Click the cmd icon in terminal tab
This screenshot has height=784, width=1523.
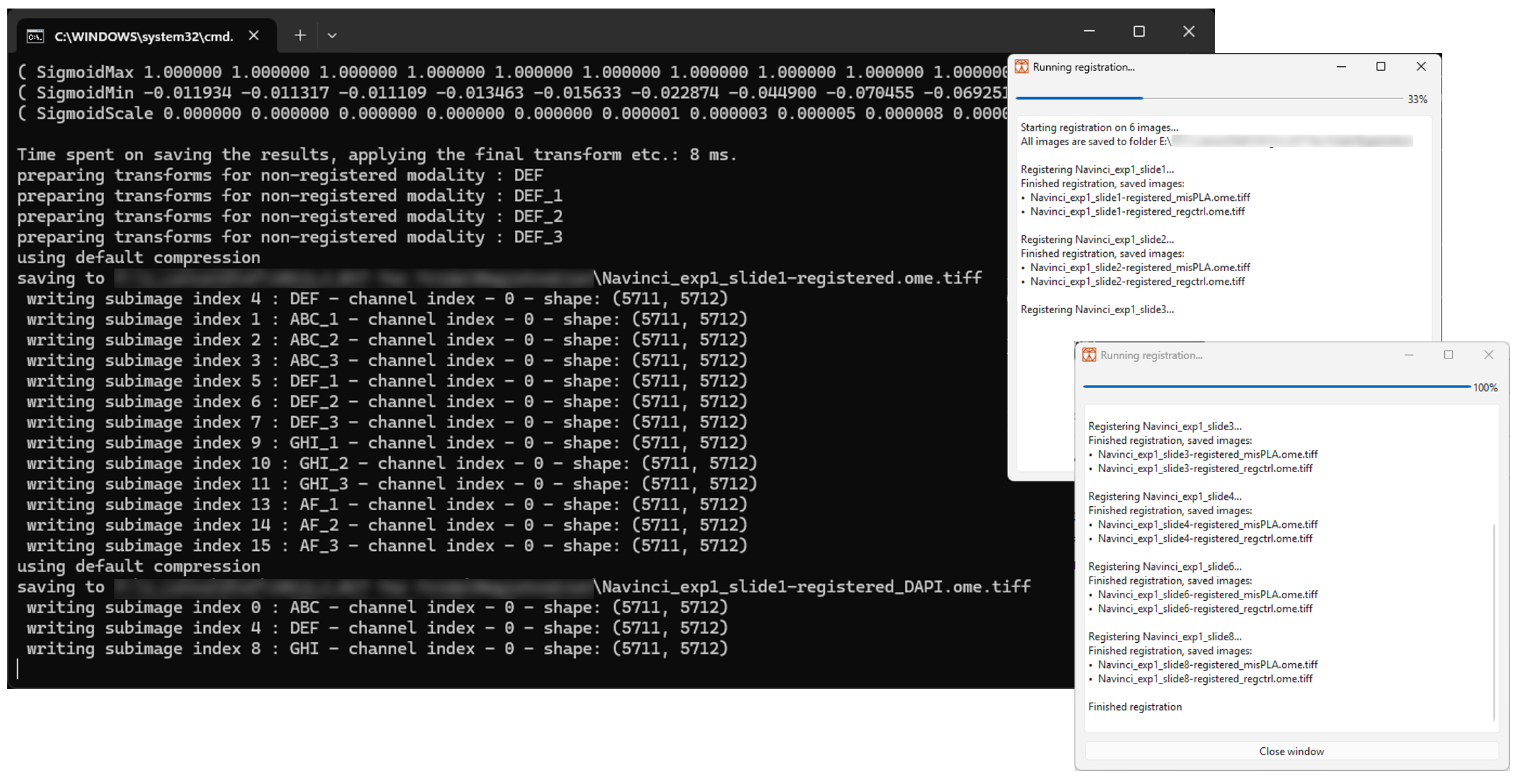[x=35, y=37]
